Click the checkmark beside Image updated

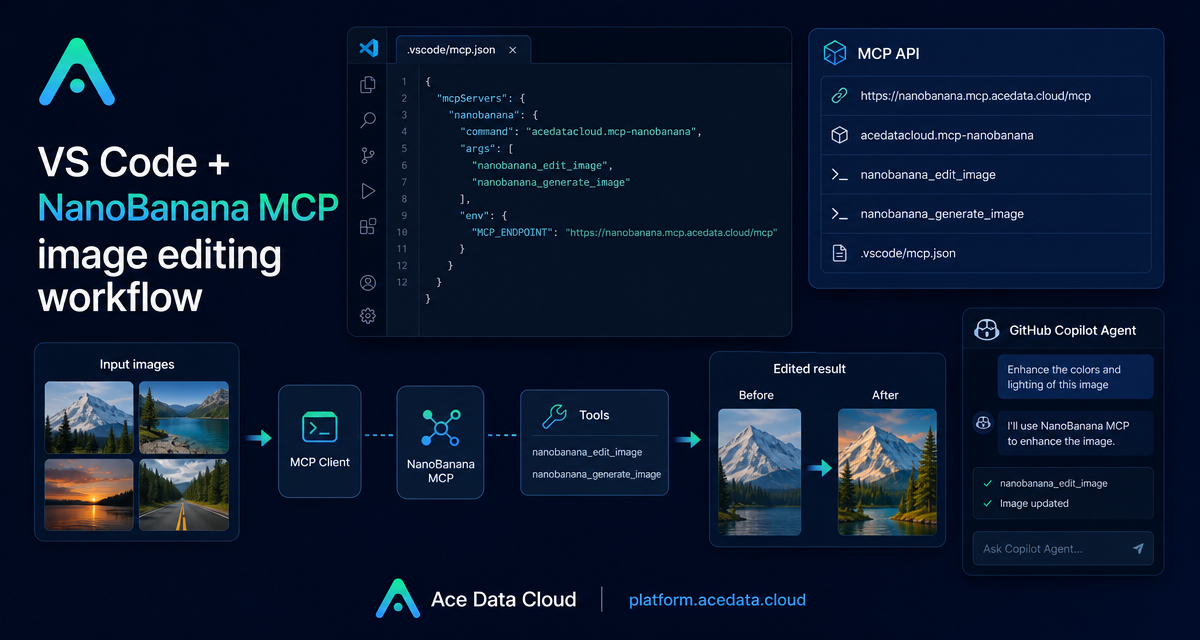[x=988, y=503]
